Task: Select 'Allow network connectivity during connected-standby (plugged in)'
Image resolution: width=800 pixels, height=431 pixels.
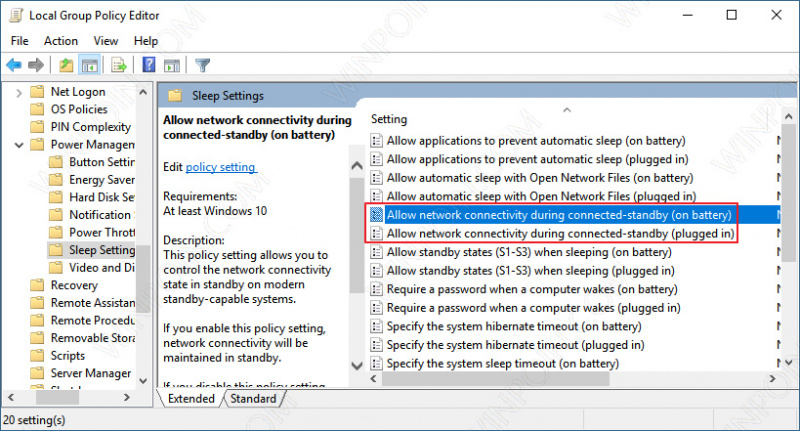Action: pyautogui.click(x=560, y=233)
